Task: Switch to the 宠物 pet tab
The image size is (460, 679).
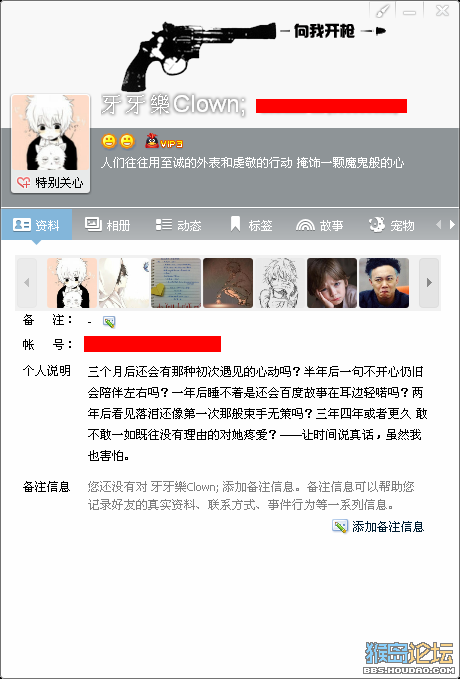Action: pos(392,225)
